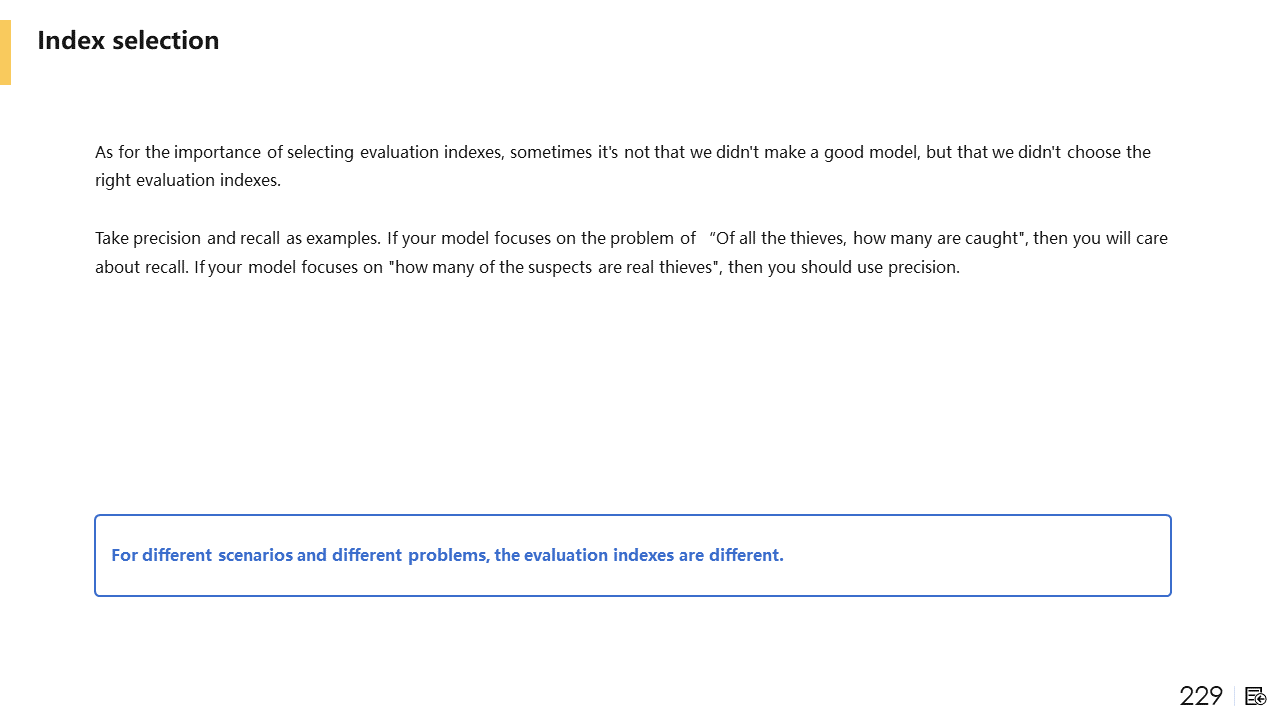Click "For" at the start of the callout
The height and width of the screenshot is (720, 1280).
(x=124, y=555)
